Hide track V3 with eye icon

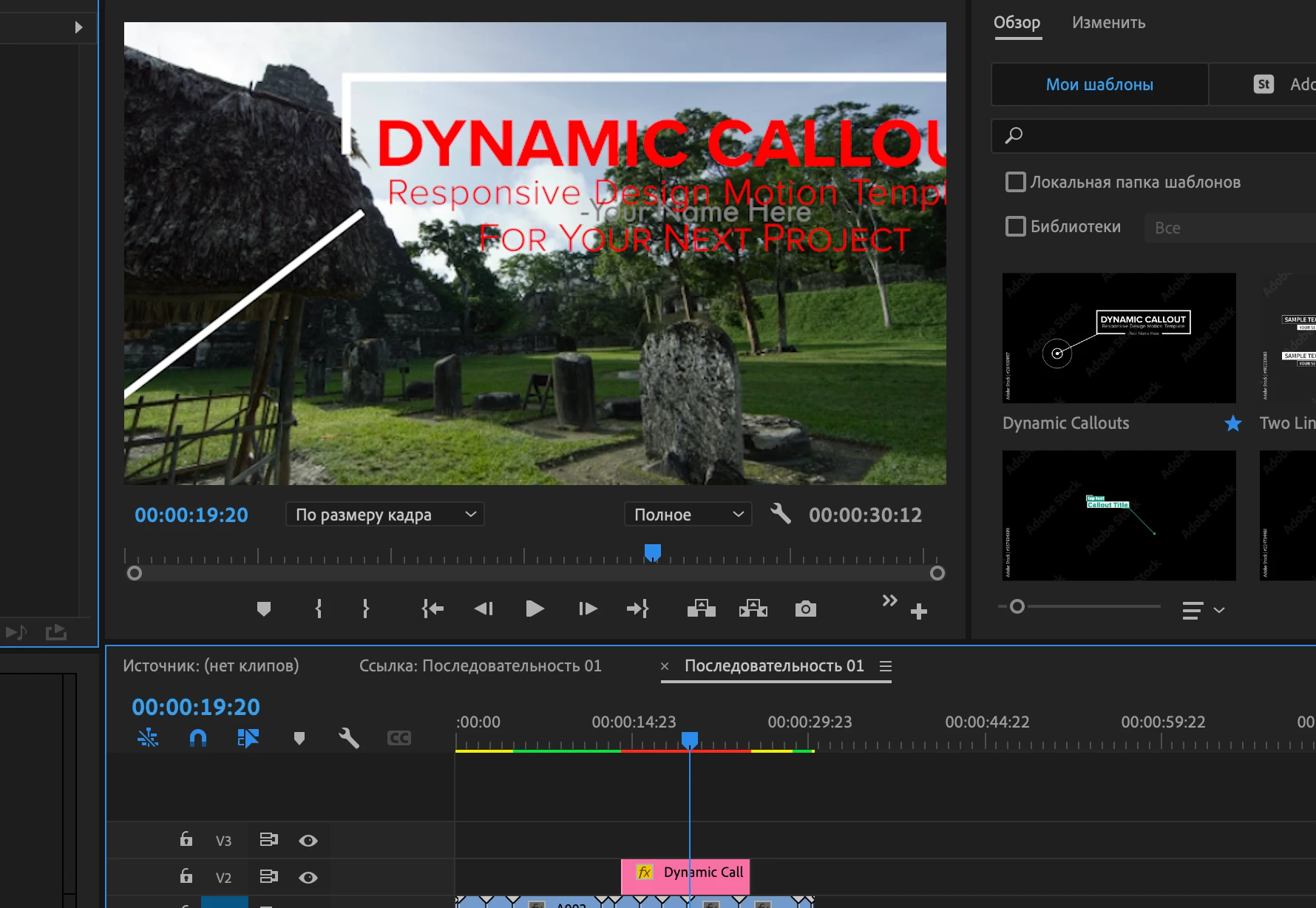point(308,841)
